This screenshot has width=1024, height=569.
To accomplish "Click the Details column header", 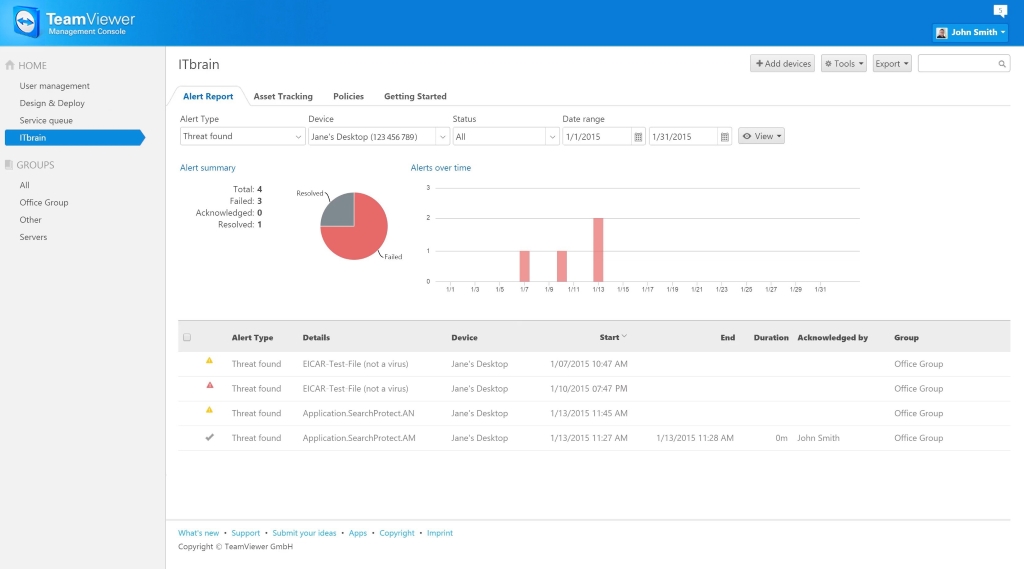I will click(x=316, y=338).
